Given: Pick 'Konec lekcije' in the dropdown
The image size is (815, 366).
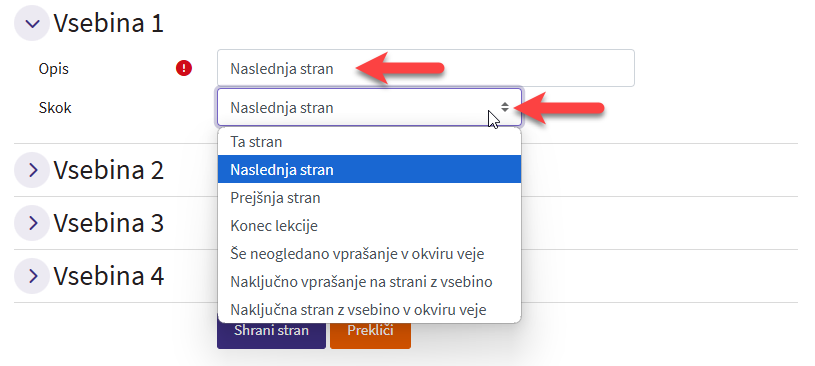Looking at the screenshot, I should pos(369,226).
